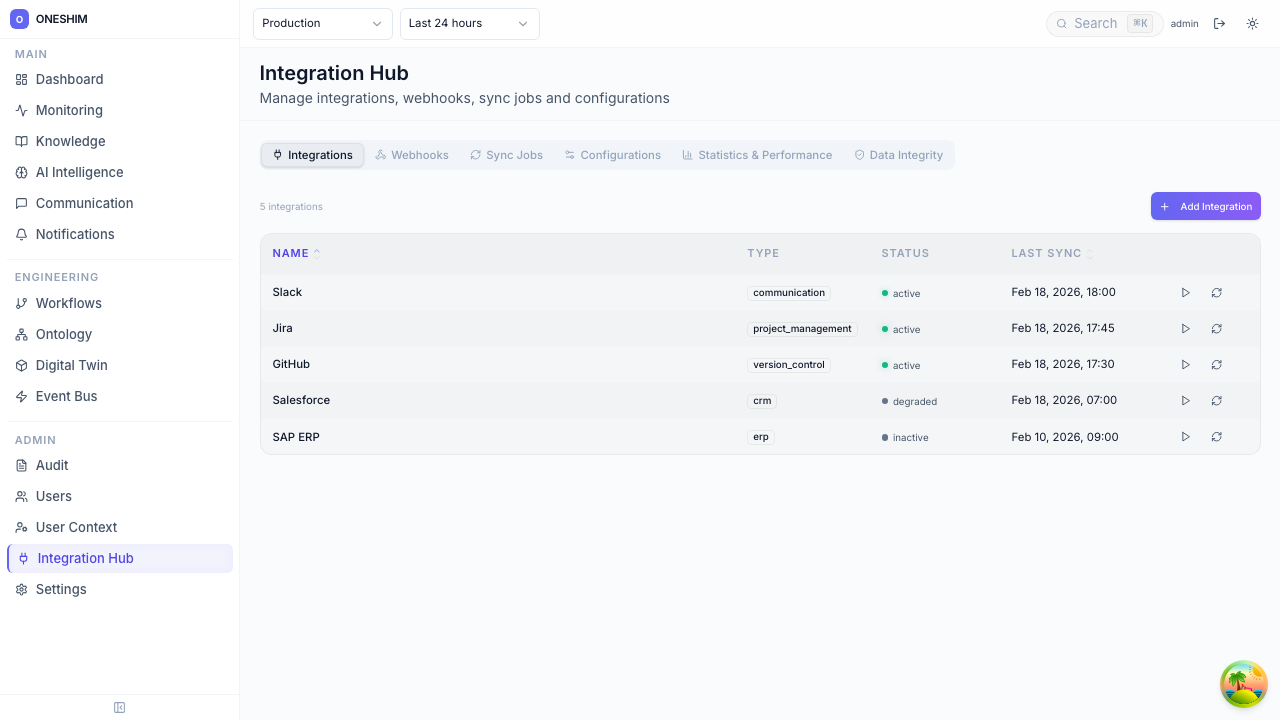Open the assistant widget in the corner
The image size is (1280, 720).
click(1243, 684)
